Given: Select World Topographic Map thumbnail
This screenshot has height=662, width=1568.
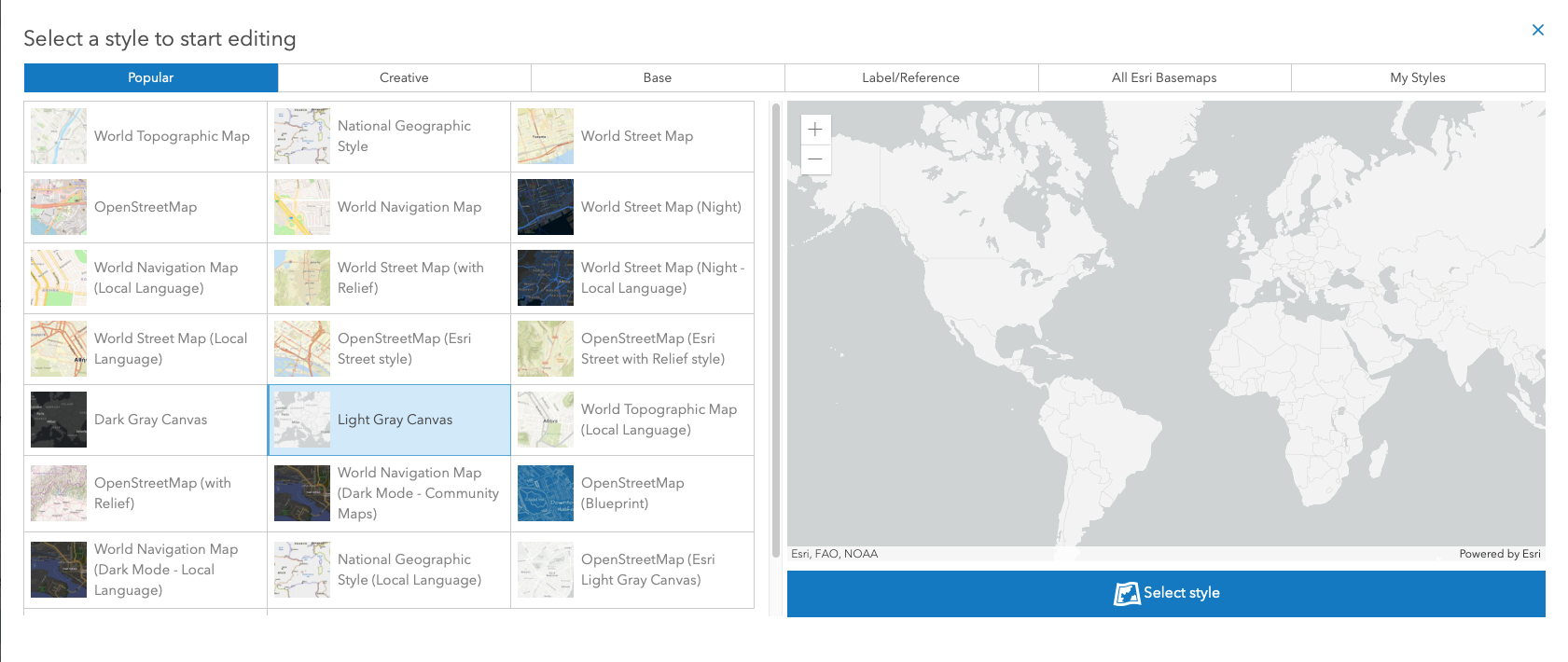Looking at the screenshot, I should (x=59, y=136).
